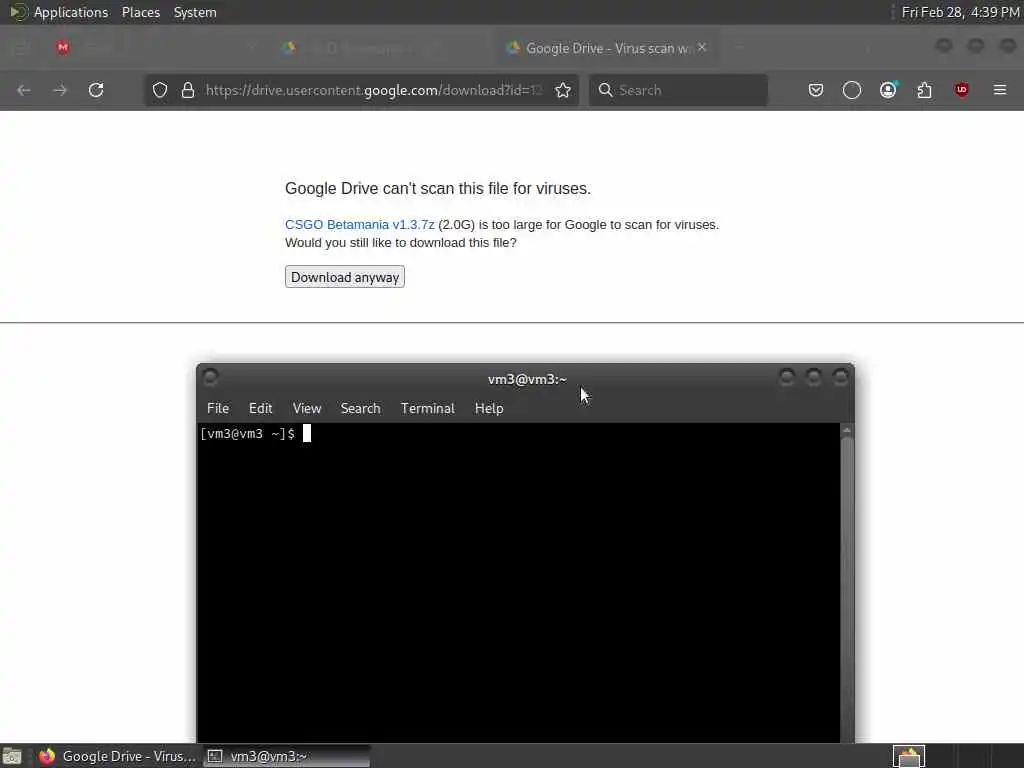Go back to the previous page
The width and height of the screenshot is (1024, 768).
point(24,90)
